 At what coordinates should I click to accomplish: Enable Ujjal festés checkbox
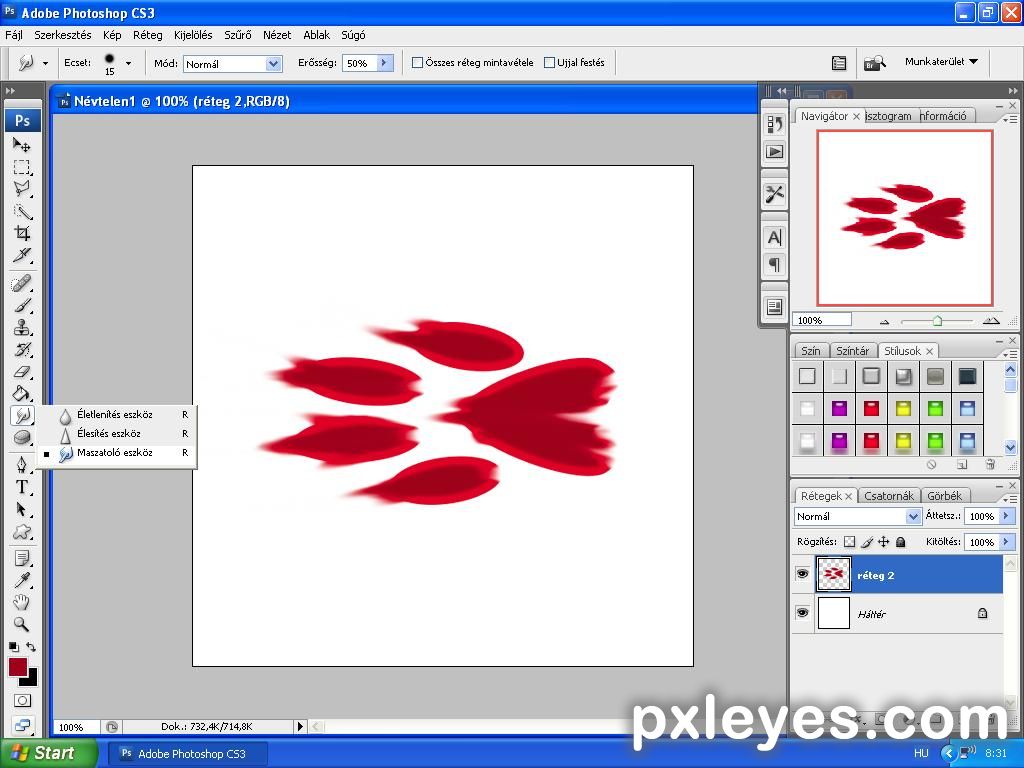[549, 63]
